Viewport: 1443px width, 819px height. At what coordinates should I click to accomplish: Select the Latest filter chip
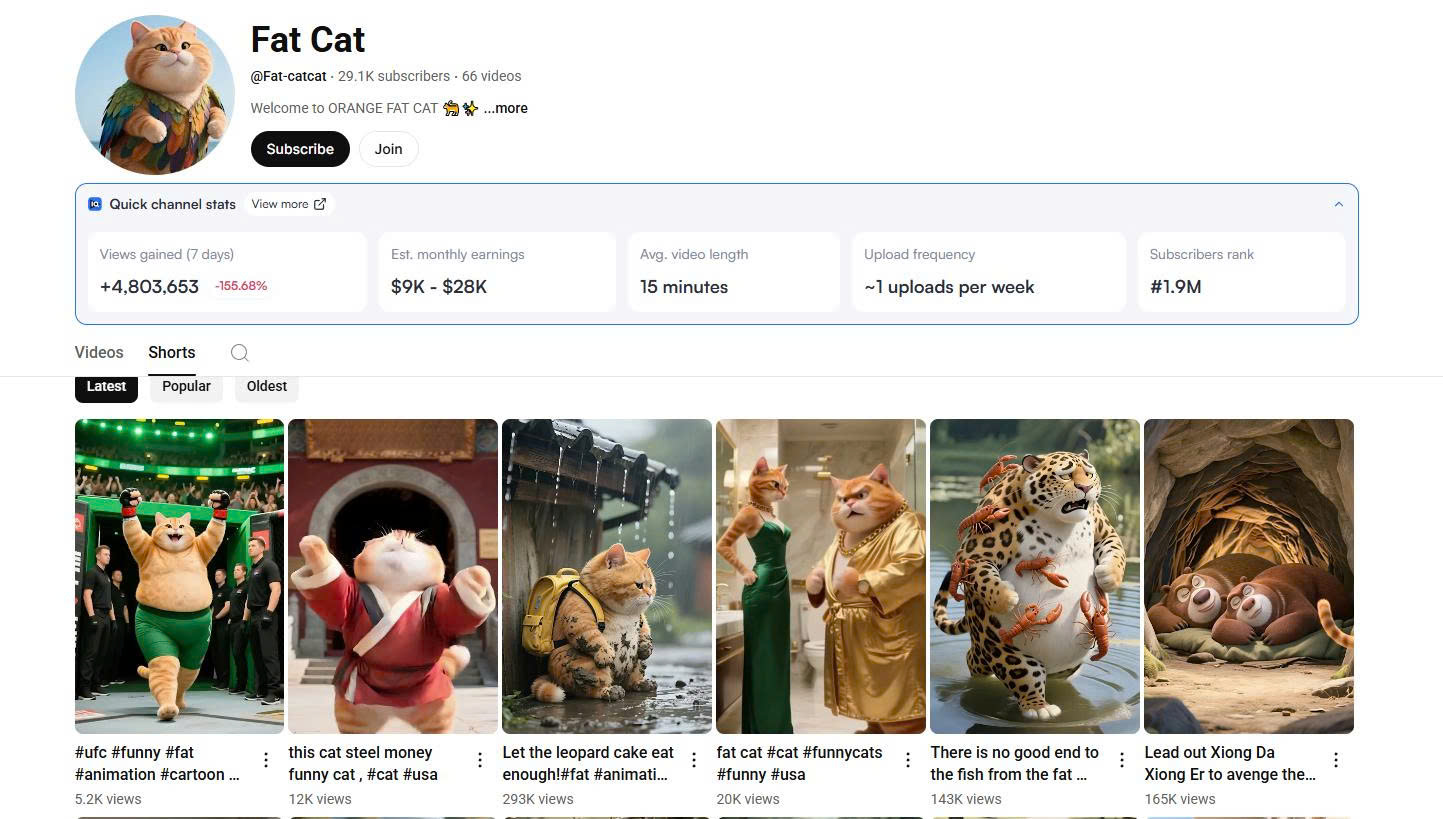pos(106,387)
